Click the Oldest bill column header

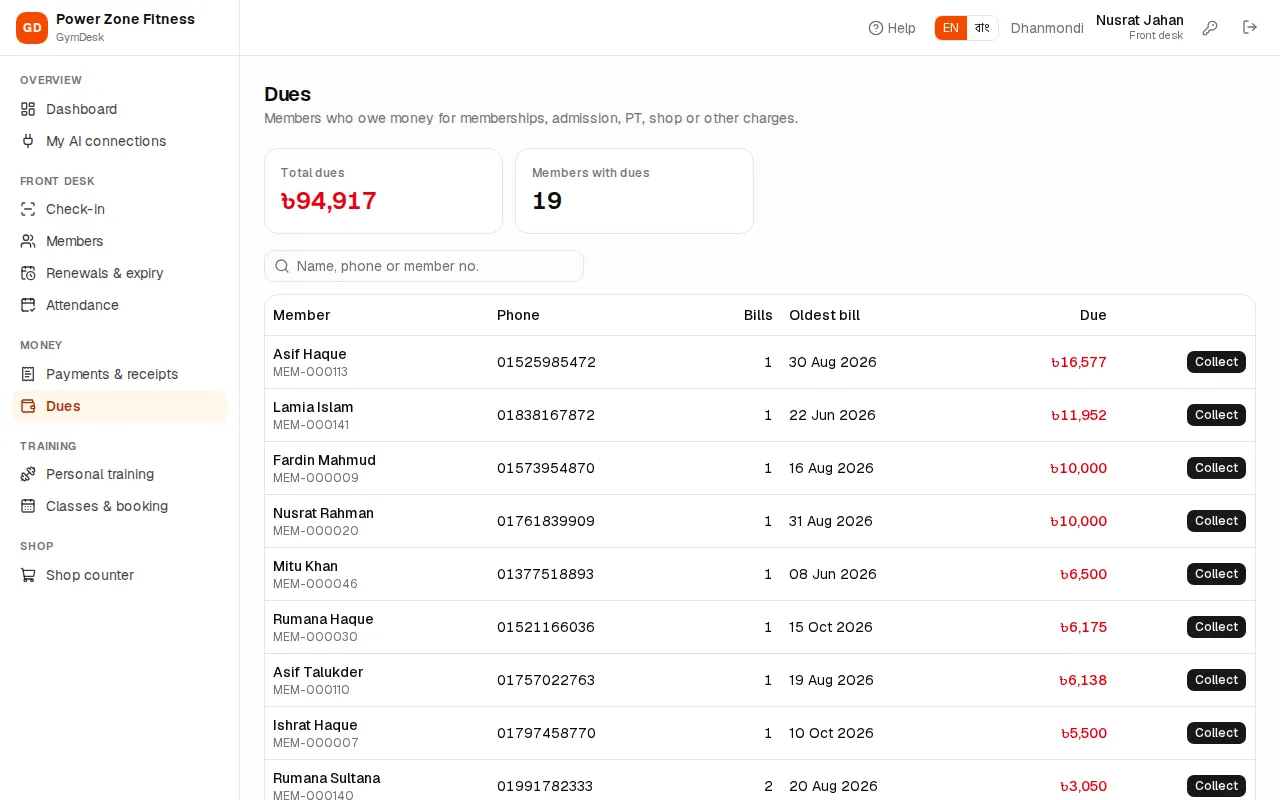coord(824,315)
